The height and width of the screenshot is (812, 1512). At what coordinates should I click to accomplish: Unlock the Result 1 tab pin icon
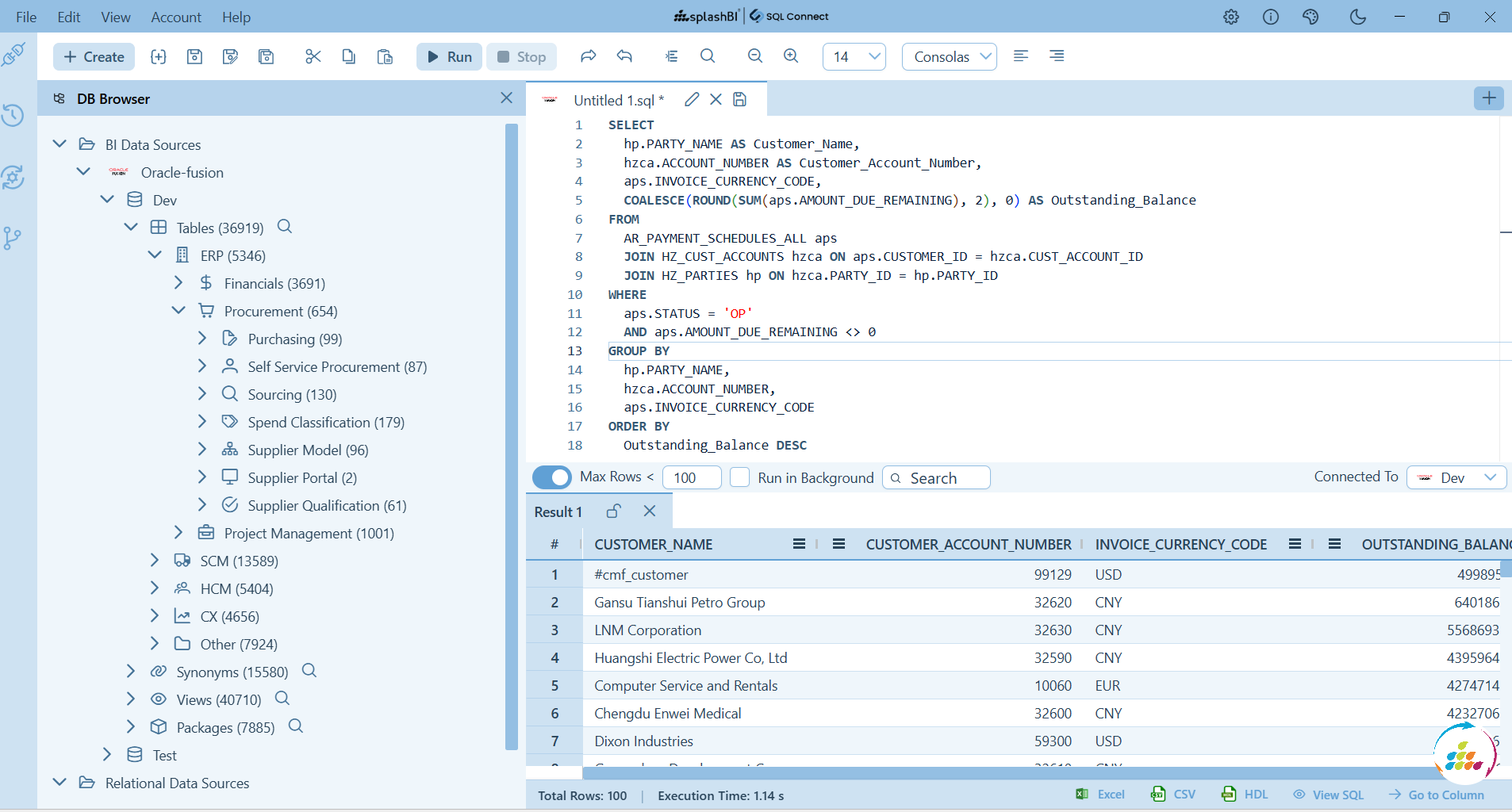tap(613, 511)
